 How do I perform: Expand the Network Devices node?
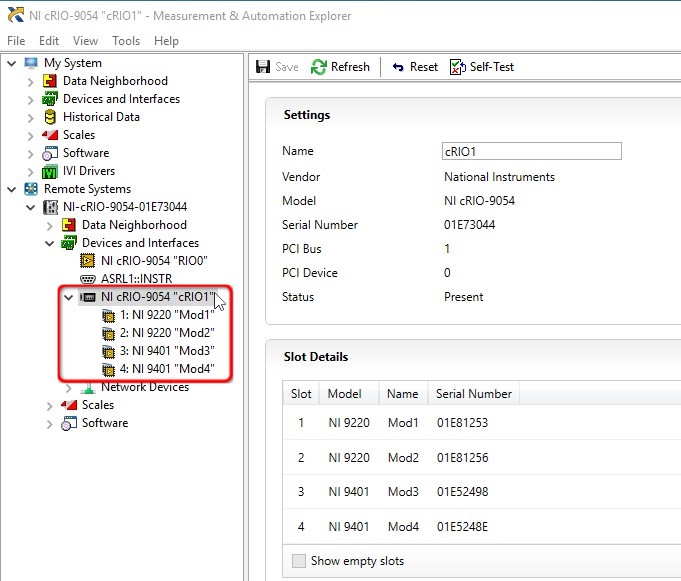click(68, 388)
